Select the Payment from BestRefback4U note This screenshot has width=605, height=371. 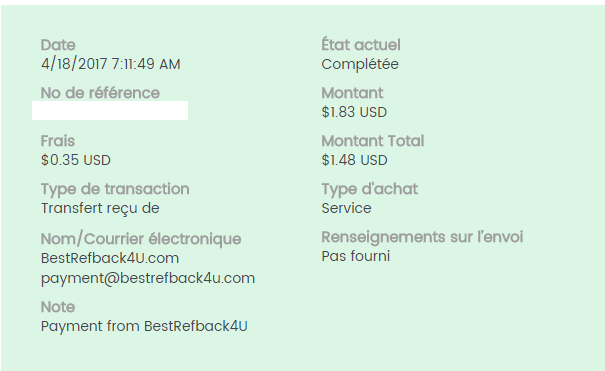coord(144,326)
